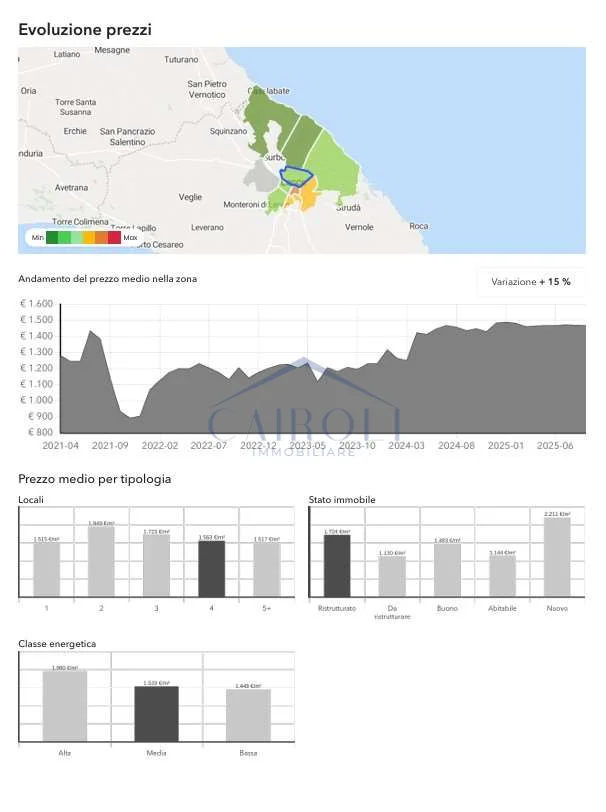Click the blue-outlined zone on the map

(296, 176)
